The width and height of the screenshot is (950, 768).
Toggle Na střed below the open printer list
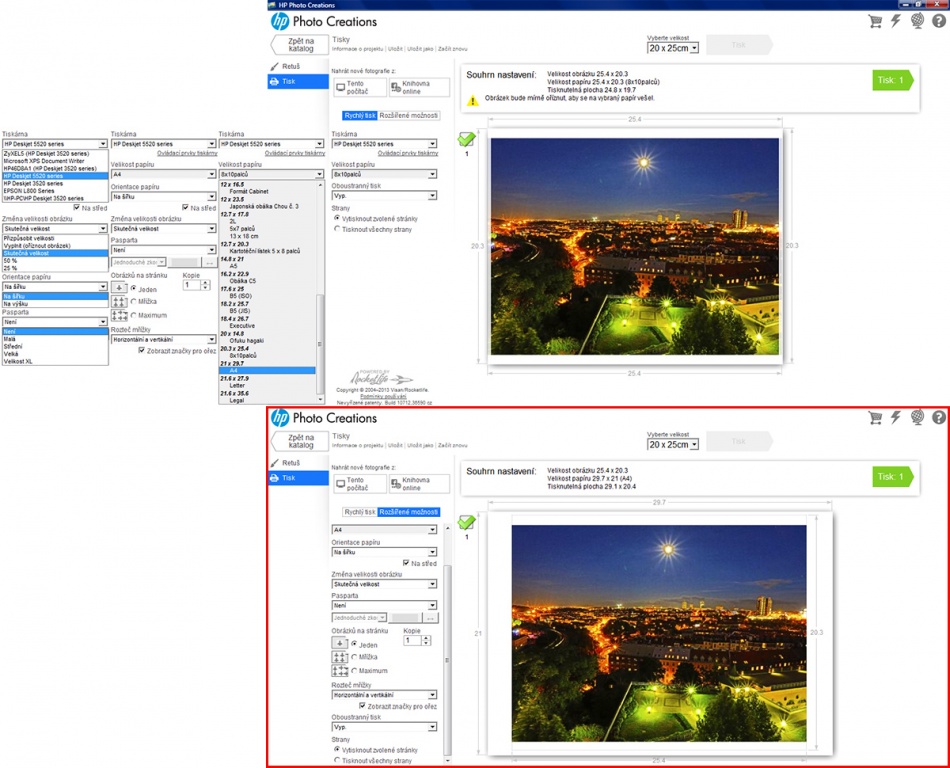click(x=76, y=207)
